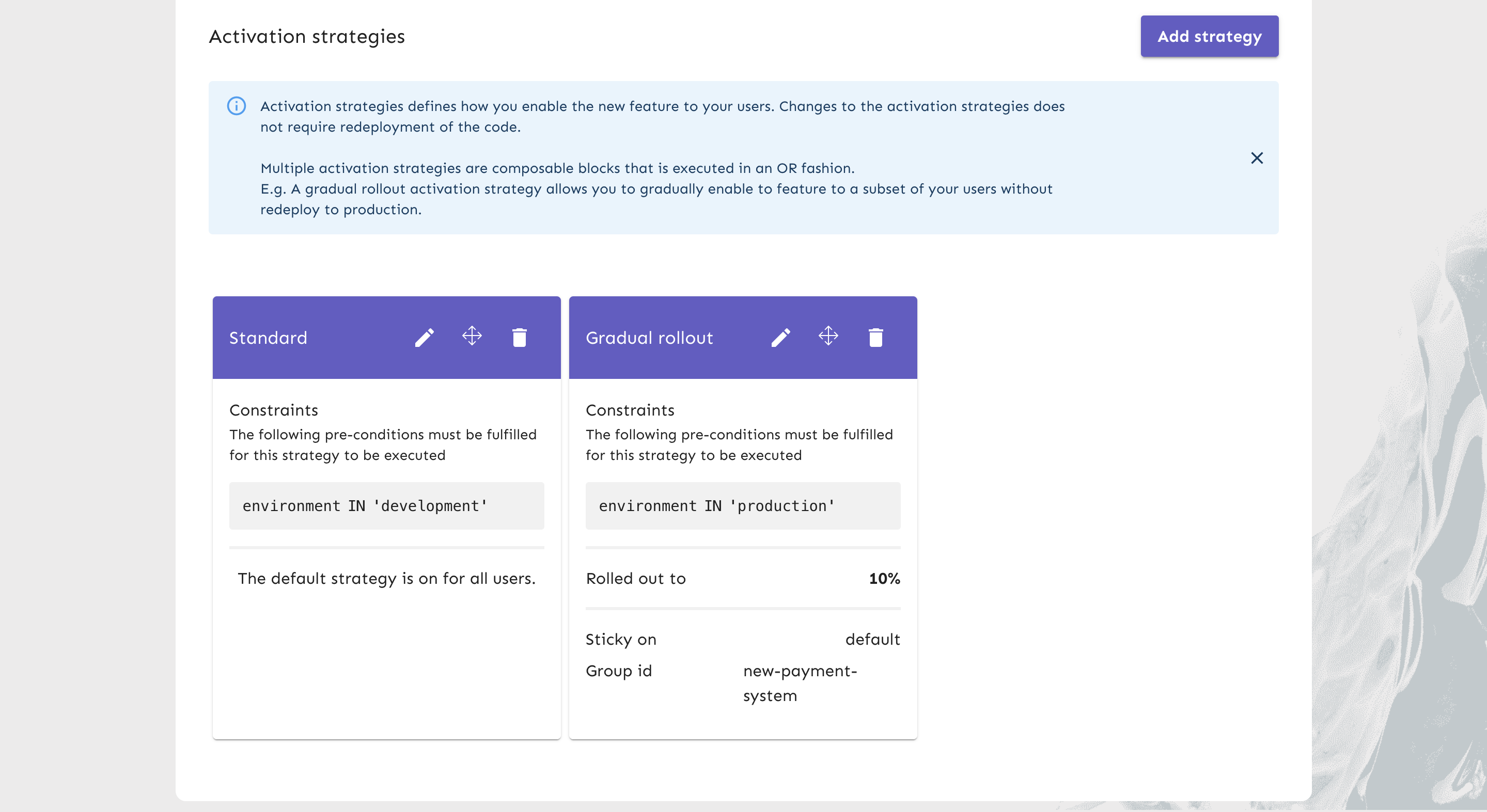This screenshot has width=1487, height=812.
Task: Click the Rolled out to label
Action: click(636, 578)
